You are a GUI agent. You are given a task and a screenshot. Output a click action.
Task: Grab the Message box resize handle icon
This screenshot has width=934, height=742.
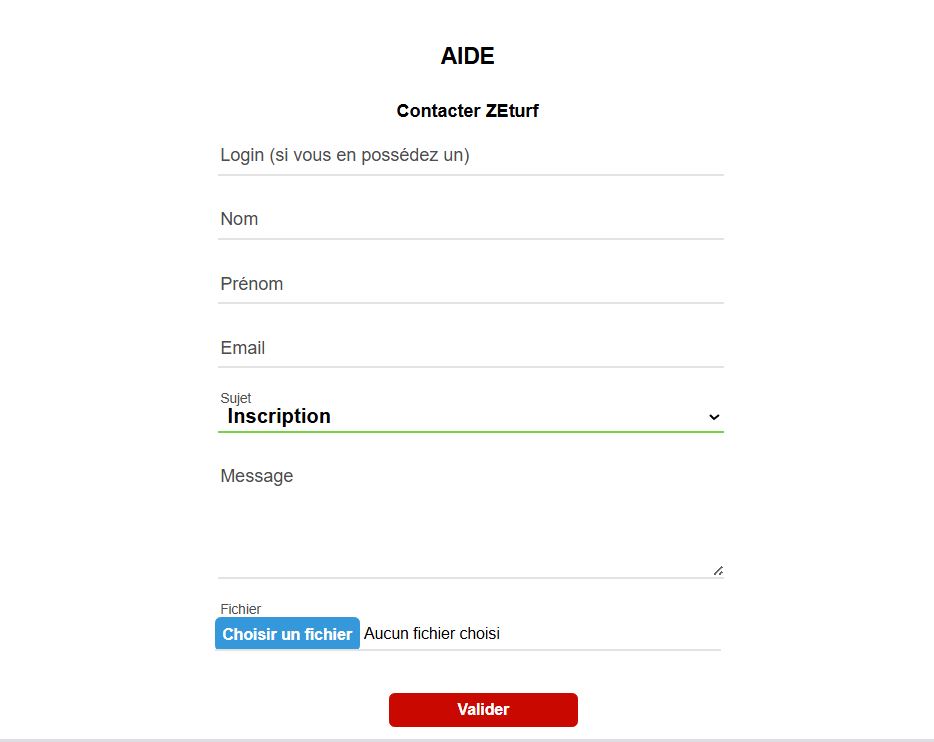click(x=718, y=570)
